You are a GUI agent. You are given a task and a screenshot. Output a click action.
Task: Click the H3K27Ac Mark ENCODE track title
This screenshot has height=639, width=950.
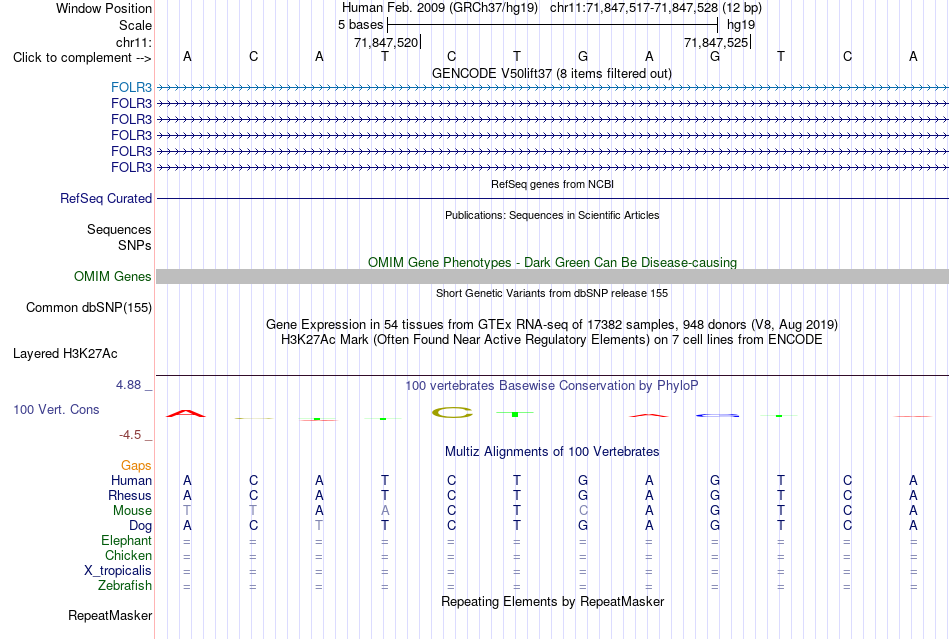(x=552, y=339)
